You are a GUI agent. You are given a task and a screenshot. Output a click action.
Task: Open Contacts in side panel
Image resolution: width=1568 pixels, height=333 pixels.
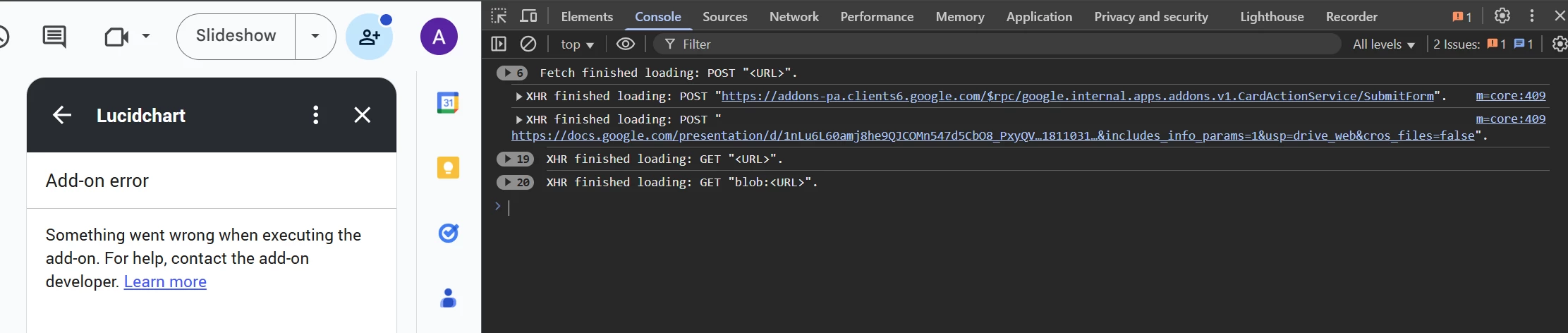448,298
